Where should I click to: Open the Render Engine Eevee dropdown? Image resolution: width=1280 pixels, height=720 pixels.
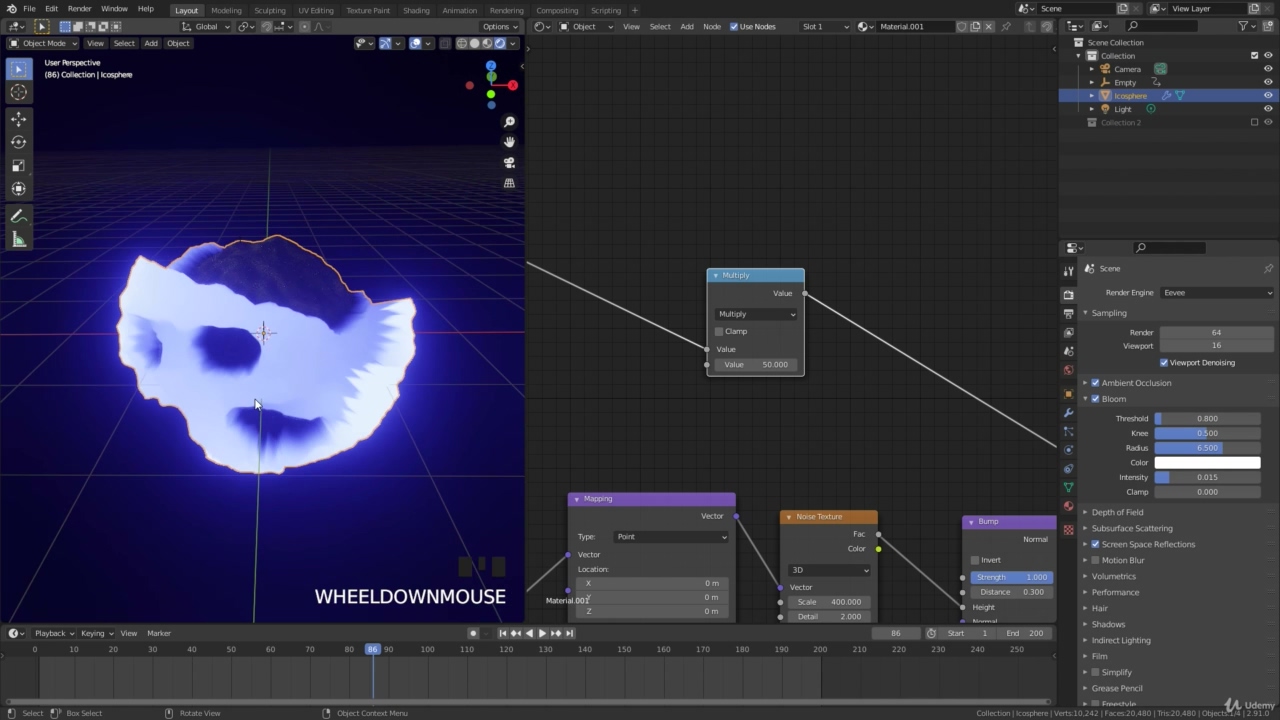(x=1217, y=293)
